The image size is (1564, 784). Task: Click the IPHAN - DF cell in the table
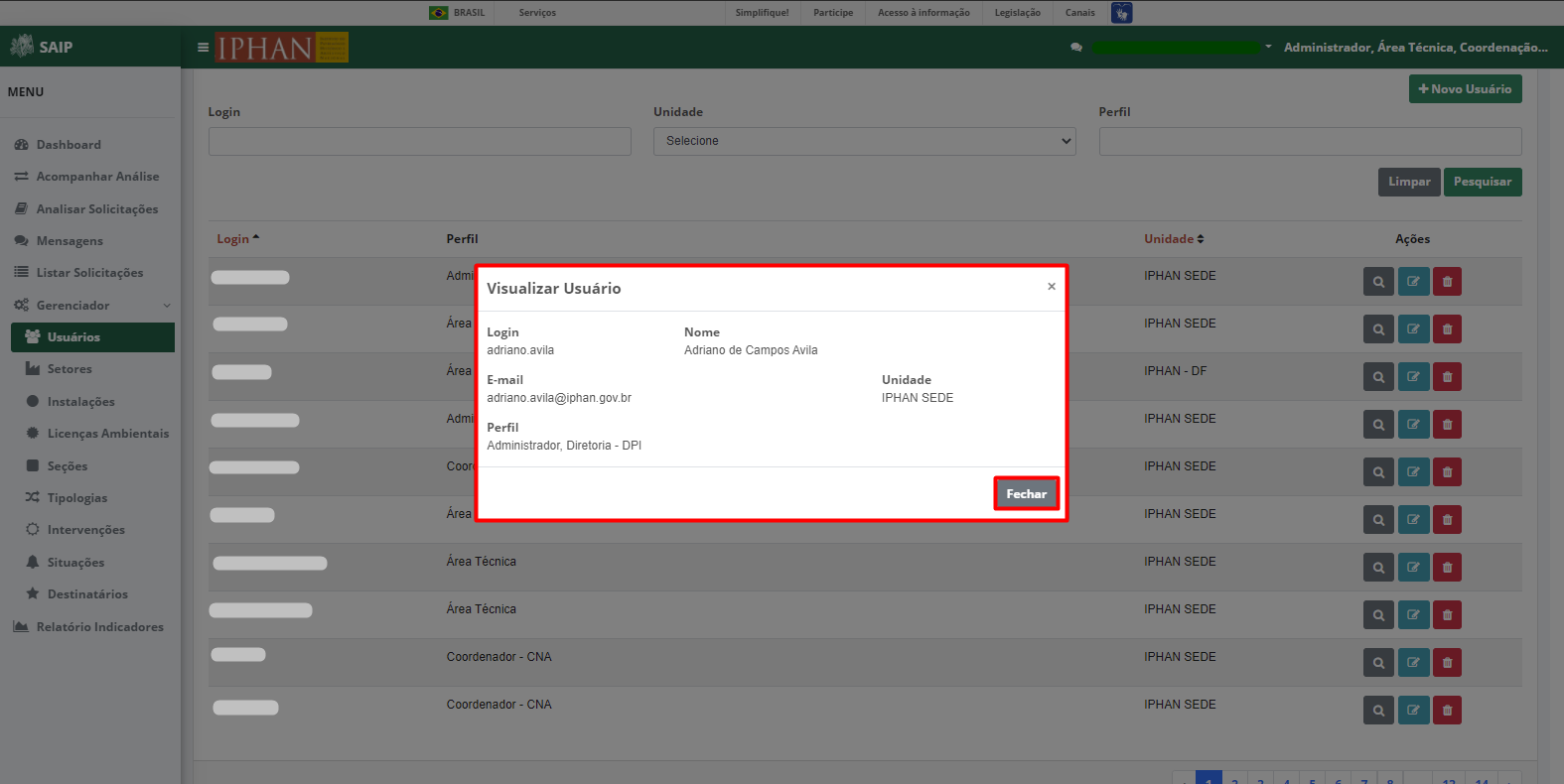point(1176,371)
